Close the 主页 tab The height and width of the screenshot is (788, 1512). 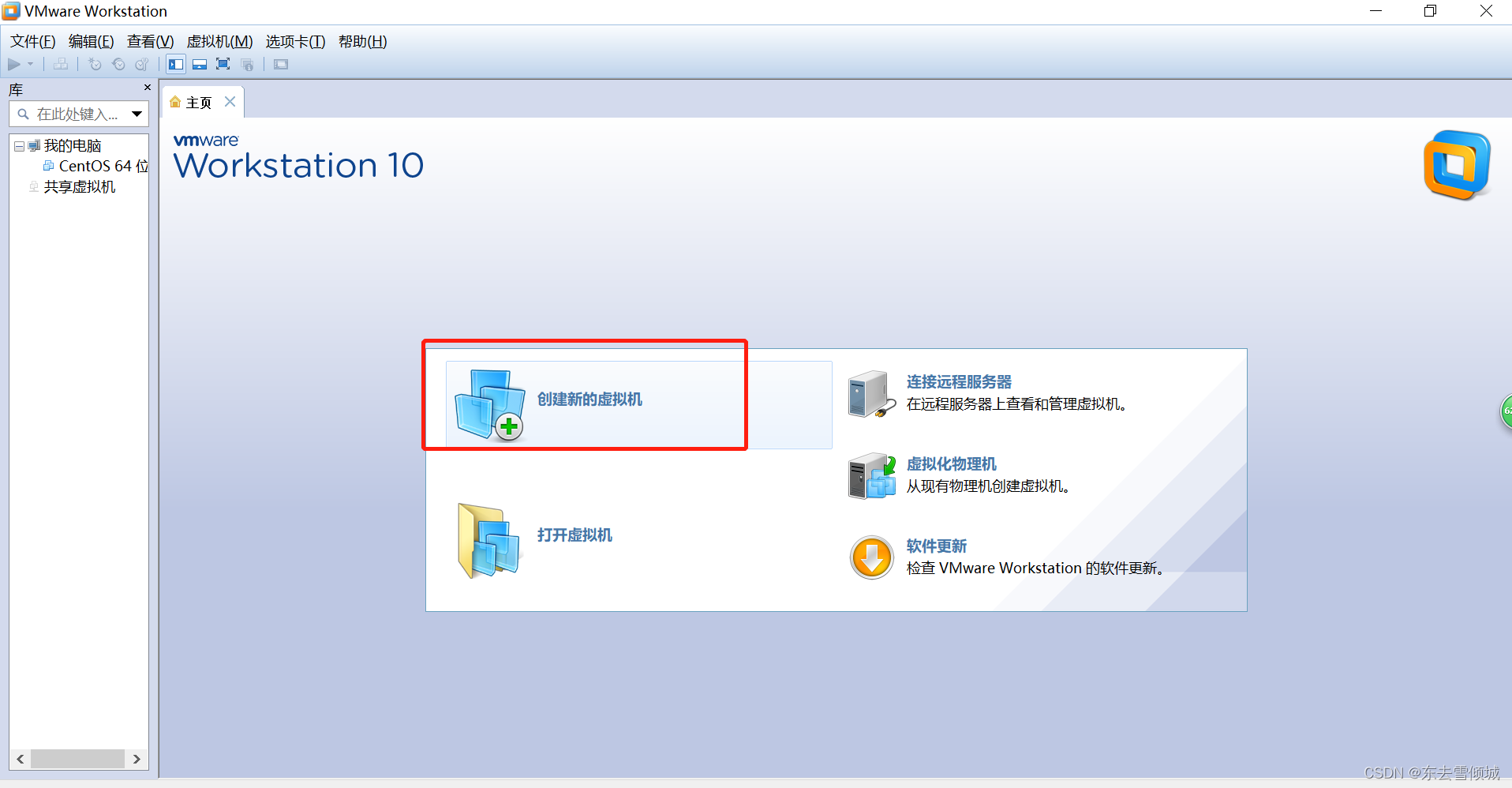pos(230,102)
